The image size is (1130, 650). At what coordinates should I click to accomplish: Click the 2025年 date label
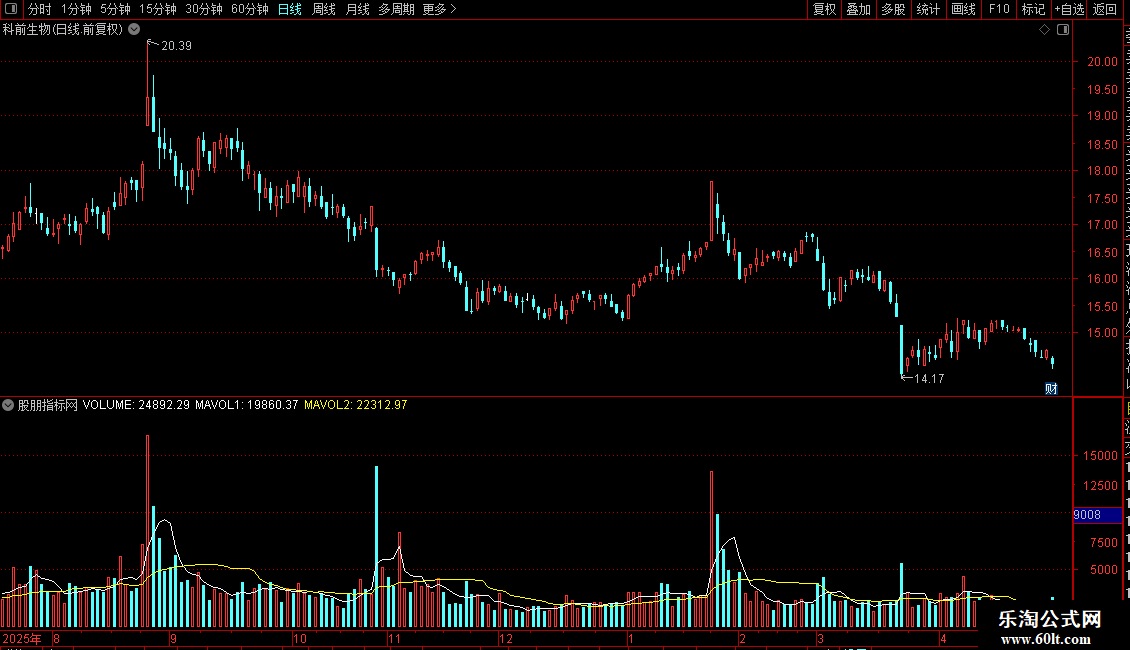22,638
